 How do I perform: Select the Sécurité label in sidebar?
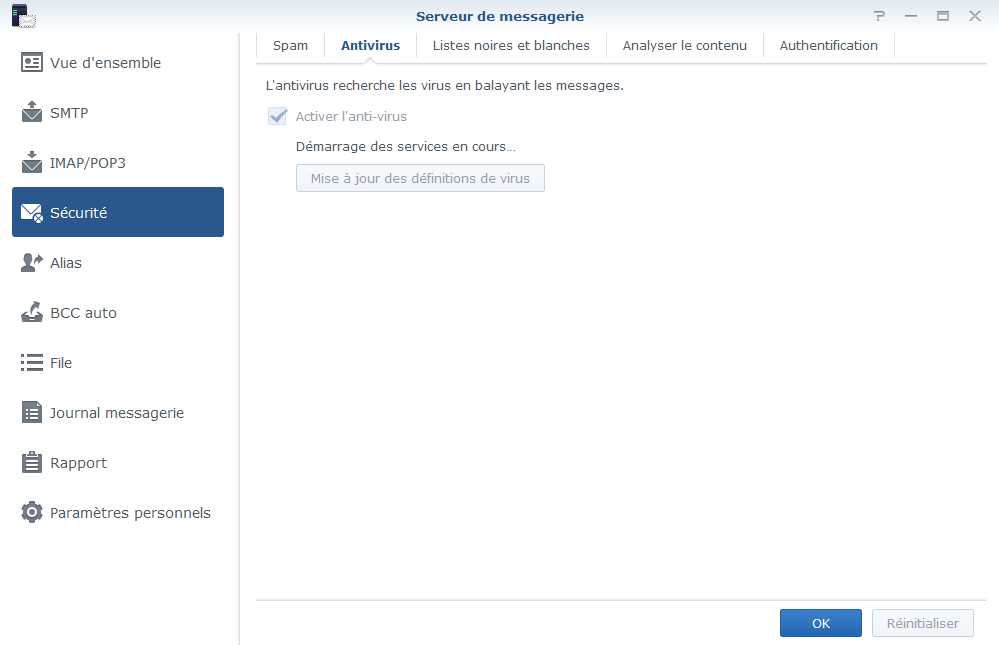78,212
